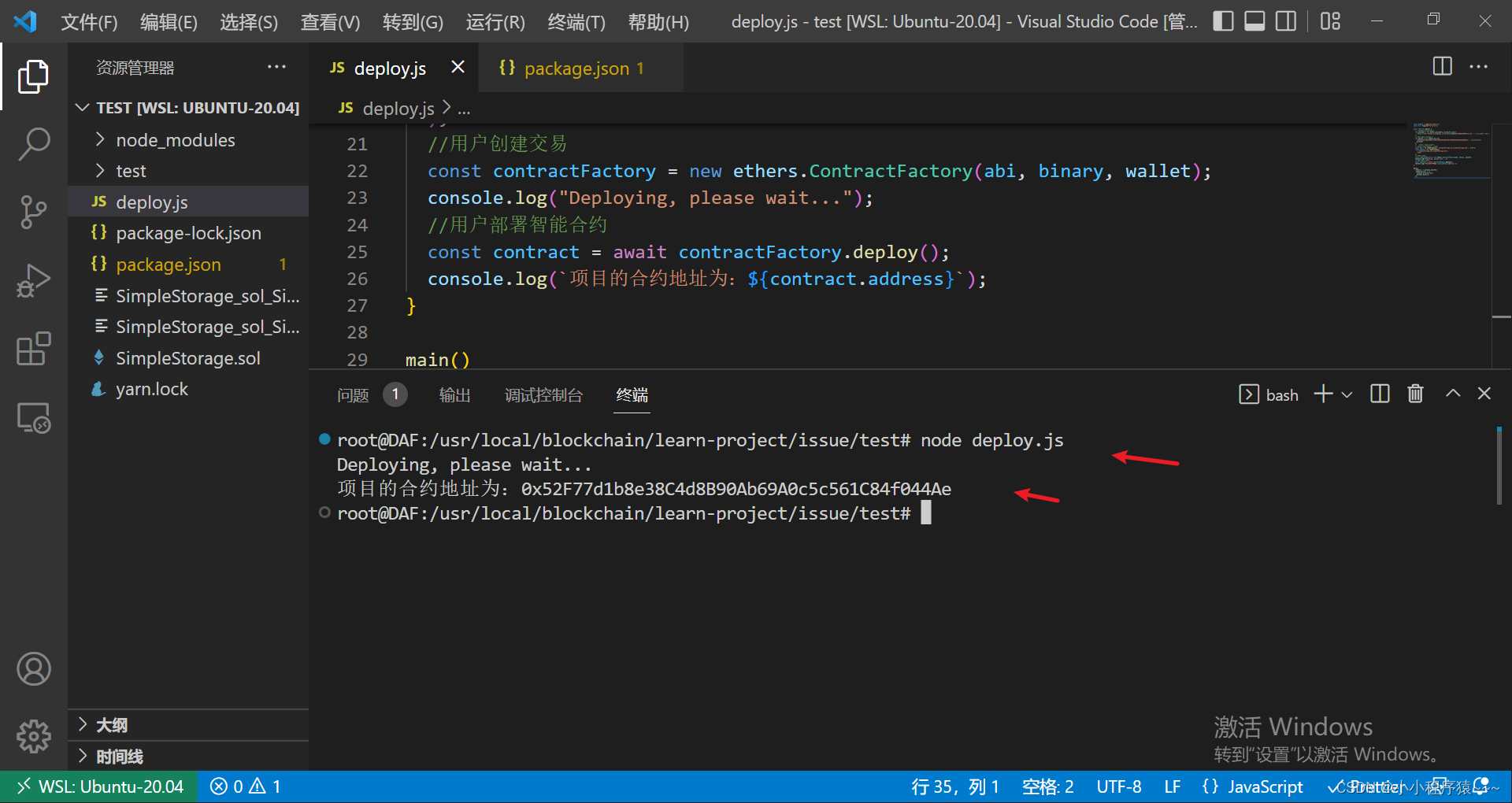
Task: Click cursor position 行 35, 列 1
Action: pos(955,786)
